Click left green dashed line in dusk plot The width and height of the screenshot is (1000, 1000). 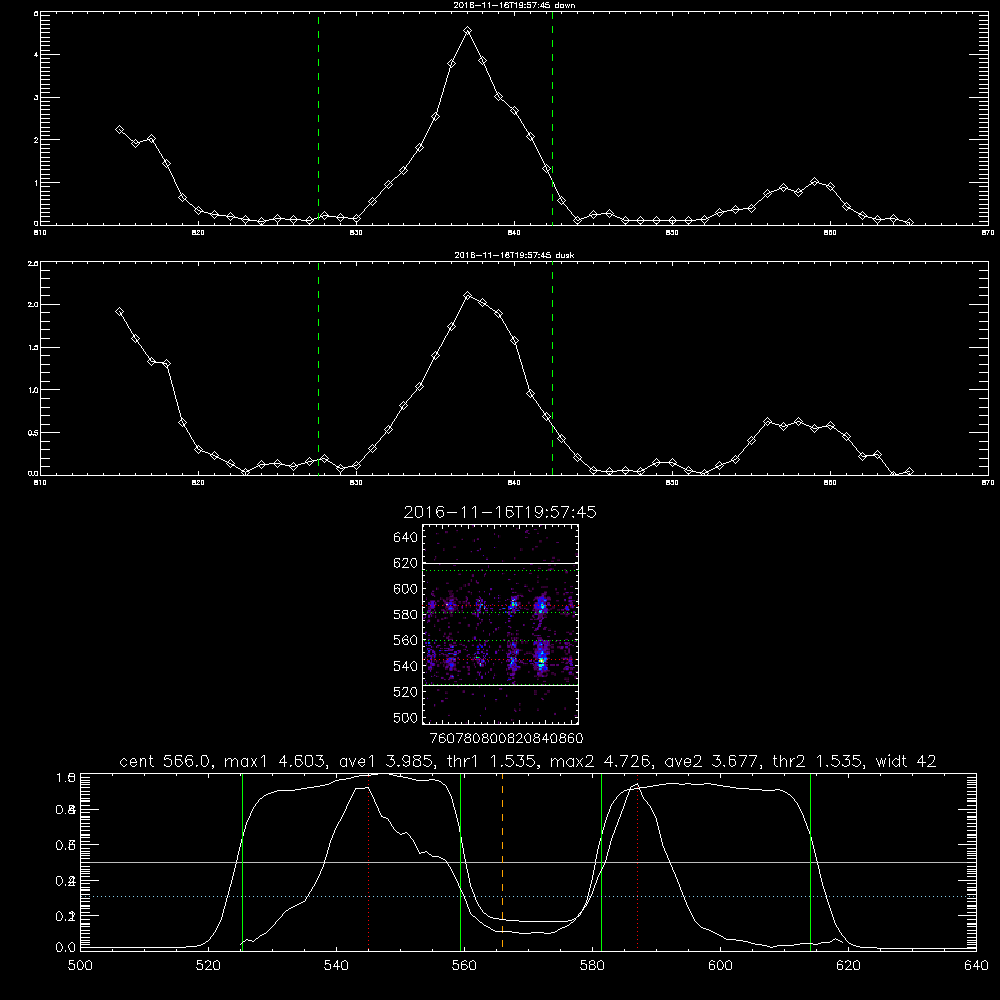pyautogui.click(x=318, y=369)
